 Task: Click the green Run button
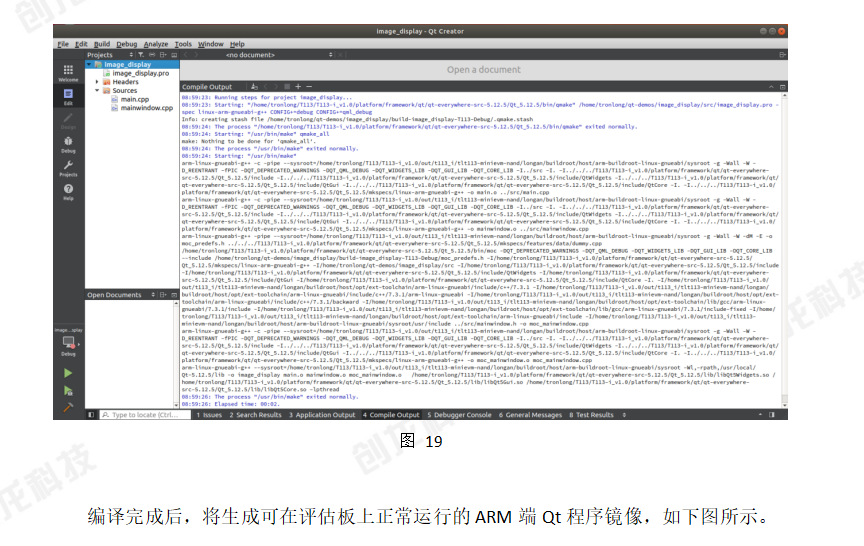click(68, 373)
